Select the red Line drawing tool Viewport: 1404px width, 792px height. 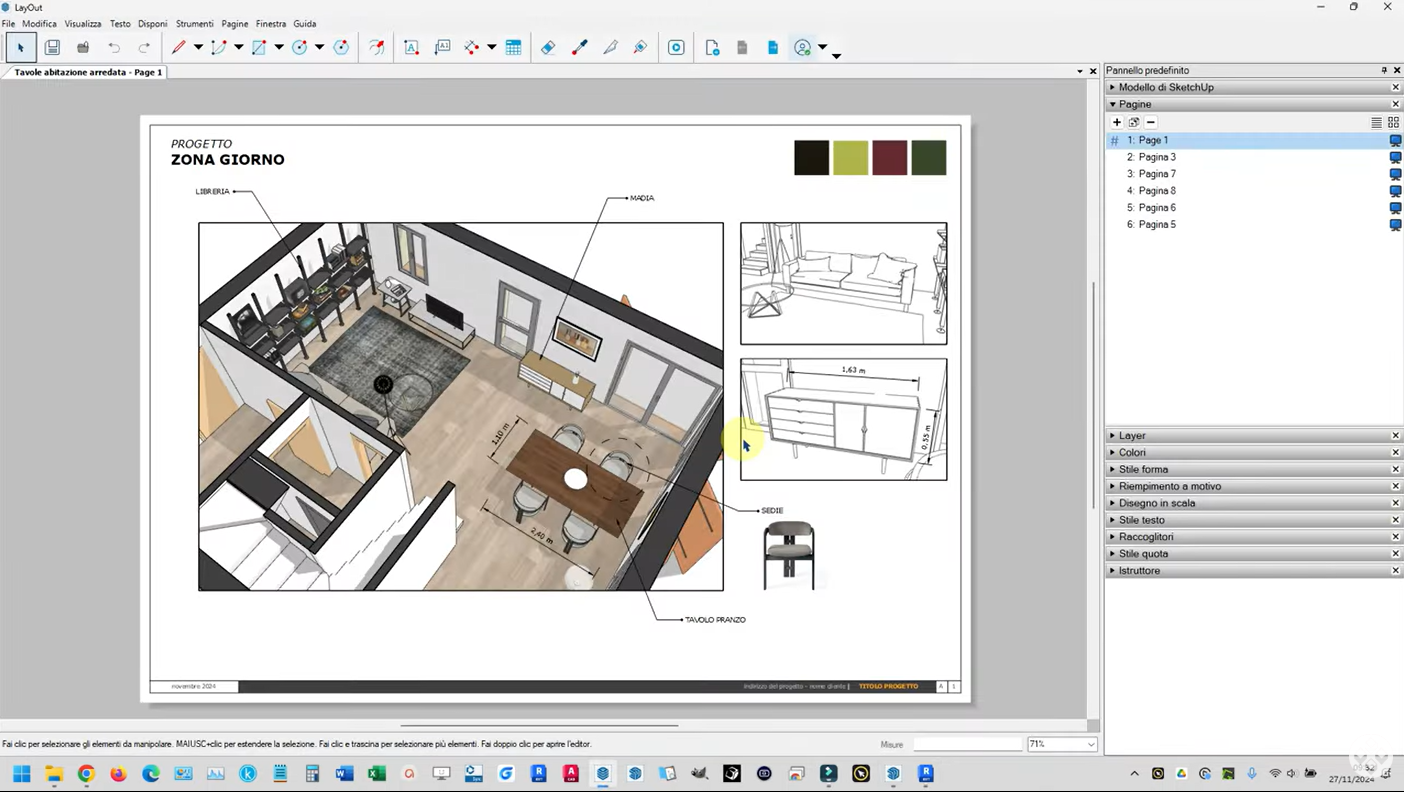click(179, 47)
